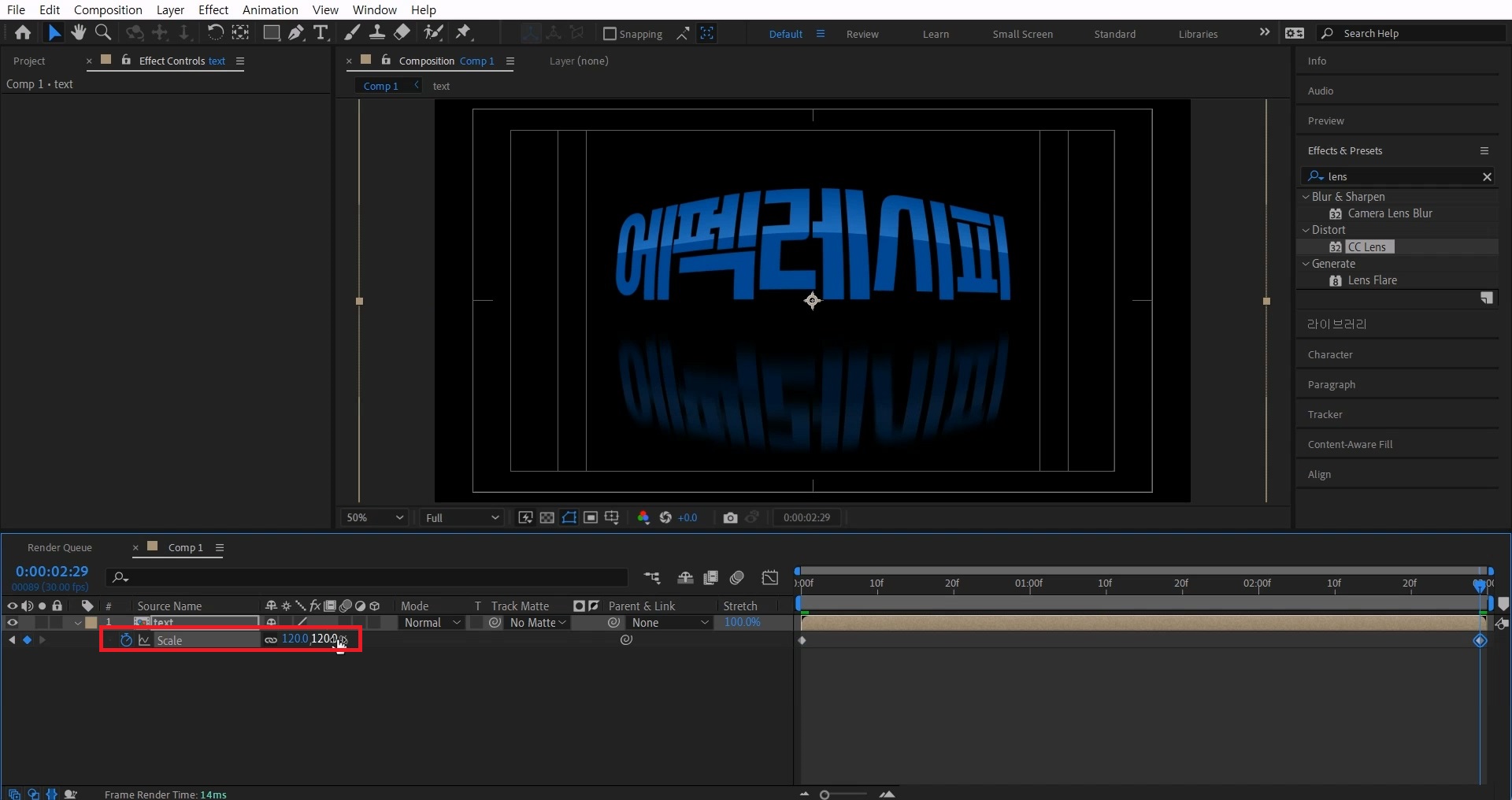Show channel and color management settings

tap(643, 517)
